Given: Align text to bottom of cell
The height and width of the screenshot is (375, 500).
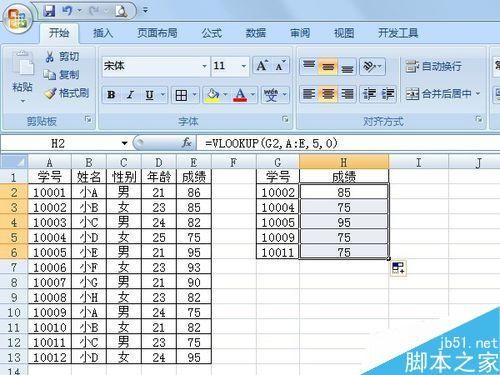Looking at the screenshot, I should pos(347,66).
